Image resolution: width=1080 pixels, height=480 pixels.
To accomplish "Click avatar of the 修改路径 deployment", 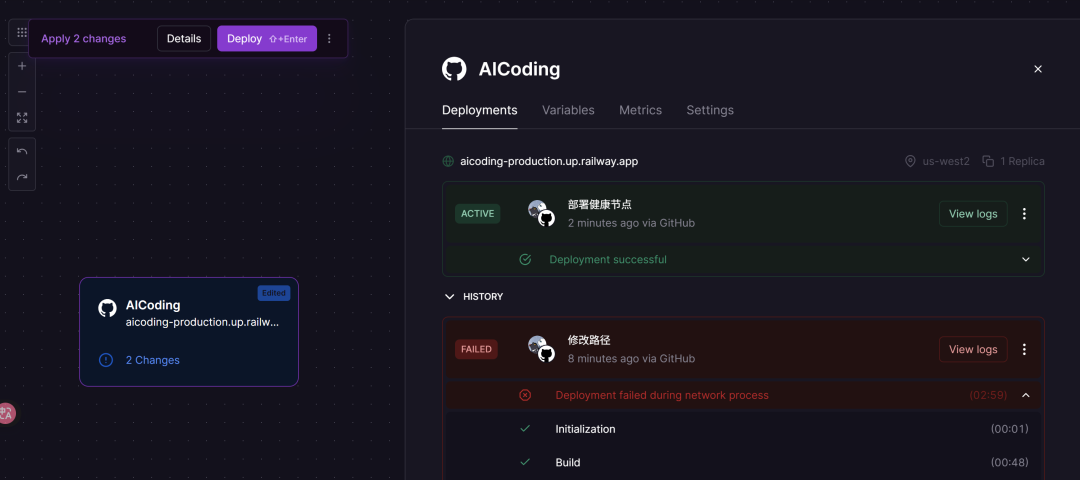I will (x=541, y=349).
